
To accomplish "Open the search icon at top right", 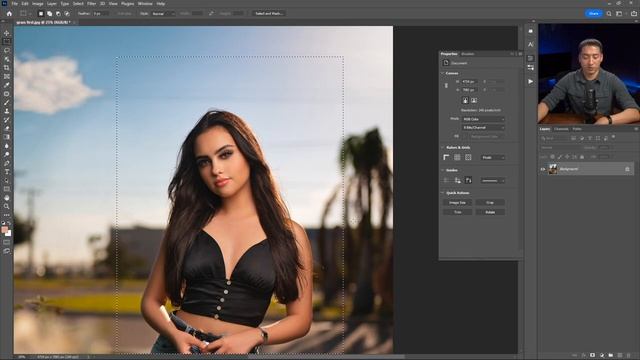I will click(x=609, y=13).
